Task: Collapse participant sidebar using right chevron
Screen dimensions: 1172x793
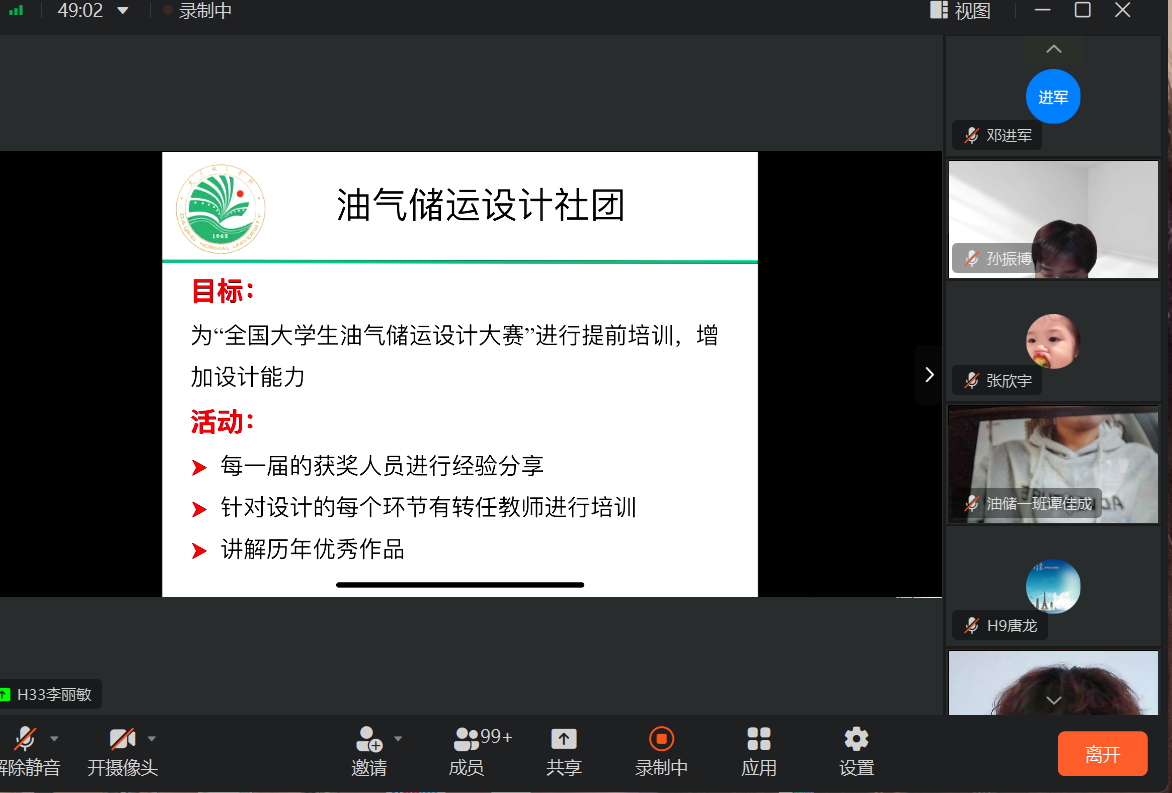Action: (929, 374)
